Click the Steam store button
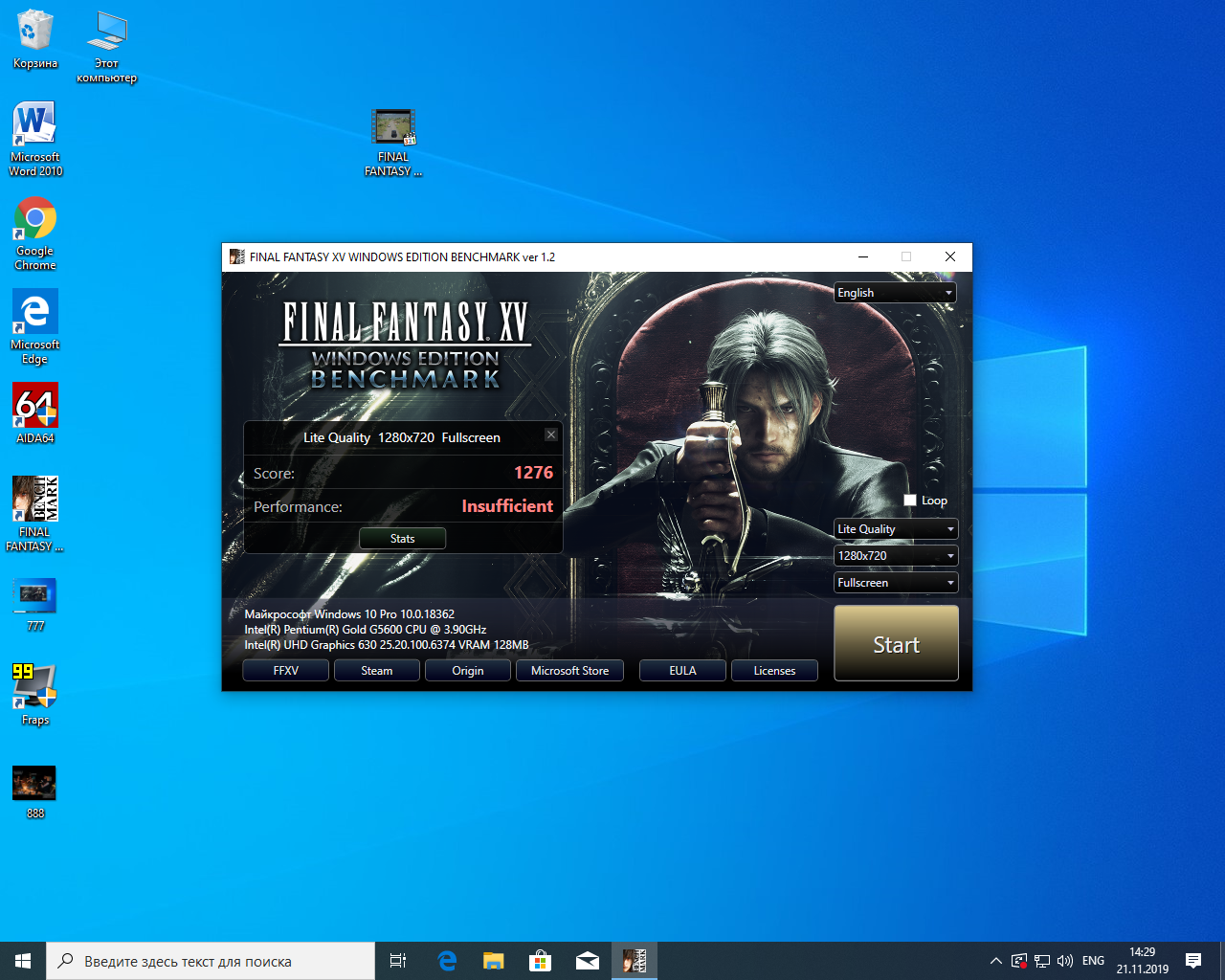The height and width of the screenshot is (980, 1225). (x=377, y=671)
